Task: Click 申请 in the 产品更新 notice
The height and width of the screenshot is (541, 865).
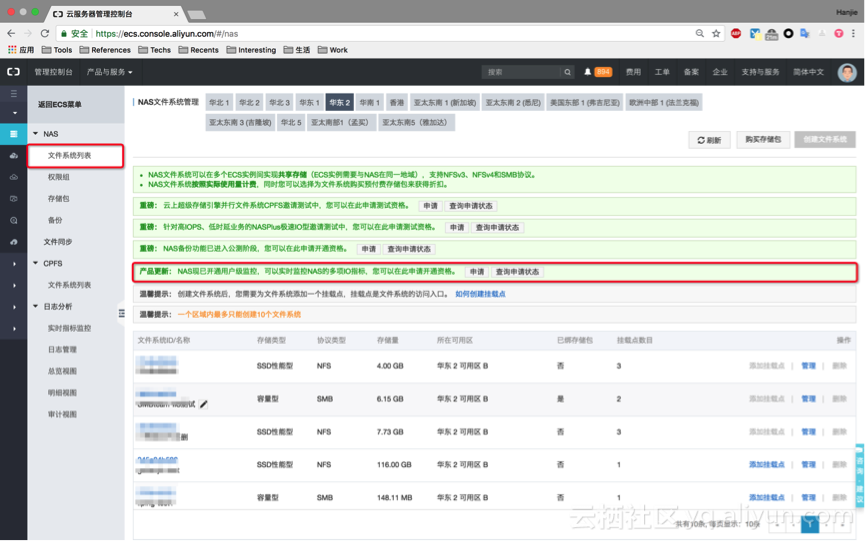Action: click(x=477, y=272)
